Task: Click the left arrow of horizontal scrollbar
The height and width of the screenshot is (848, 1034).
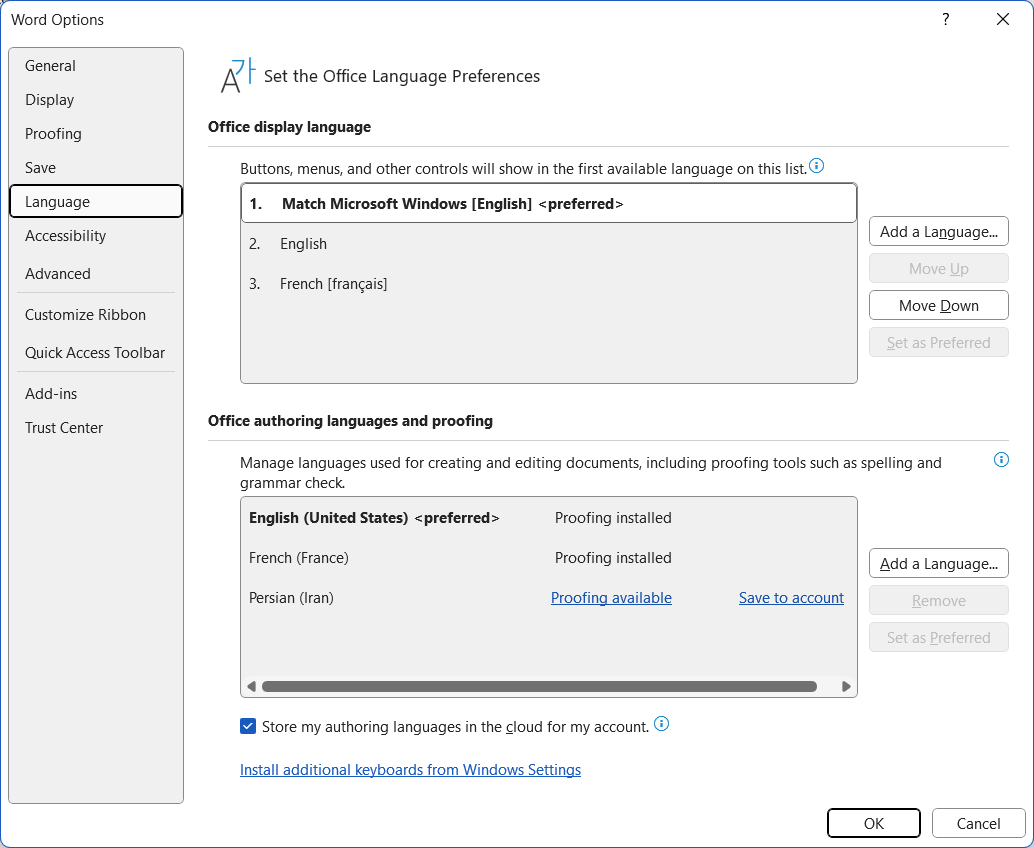Action: 251,686
